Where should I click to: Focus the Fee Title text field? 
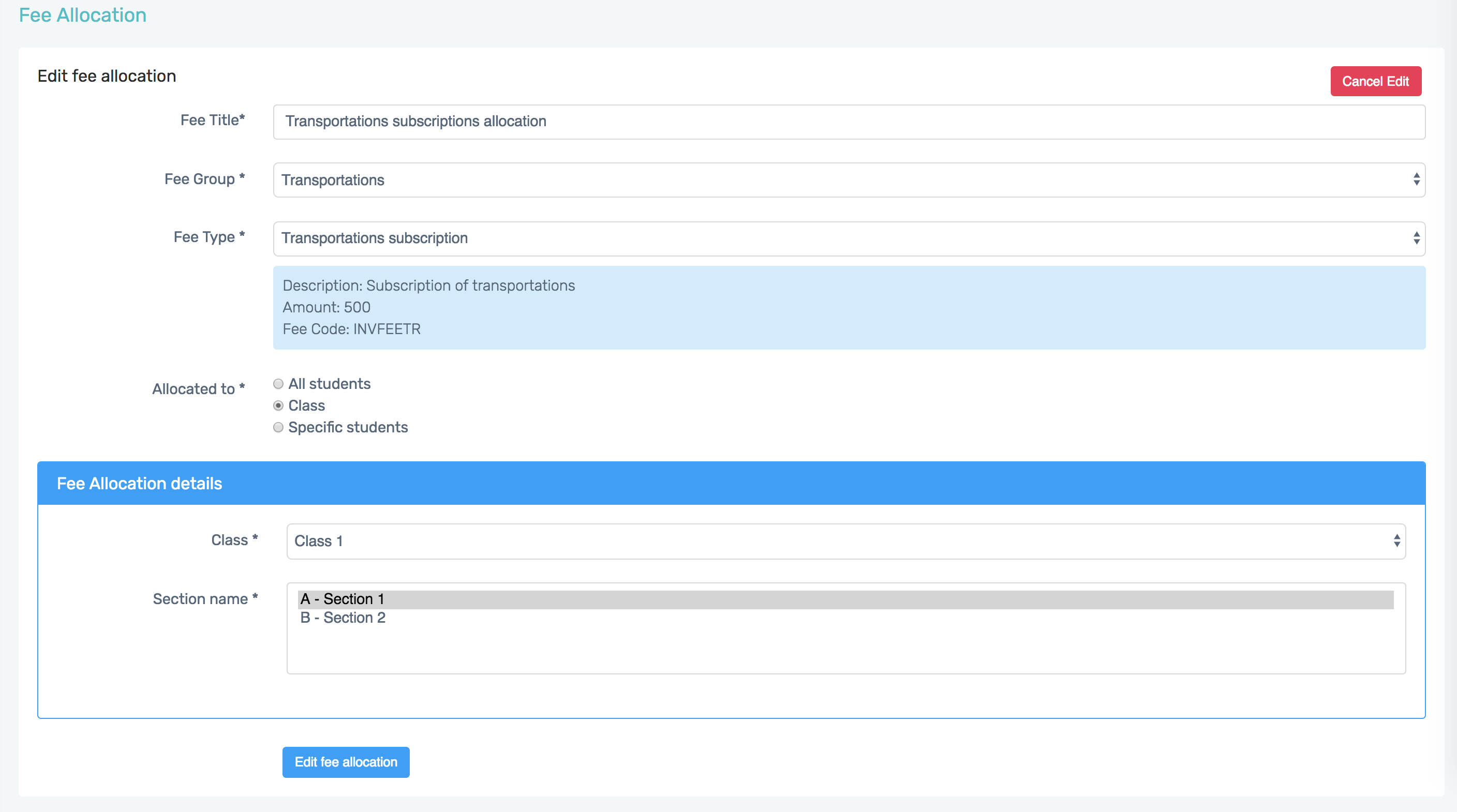click(849, 122)
